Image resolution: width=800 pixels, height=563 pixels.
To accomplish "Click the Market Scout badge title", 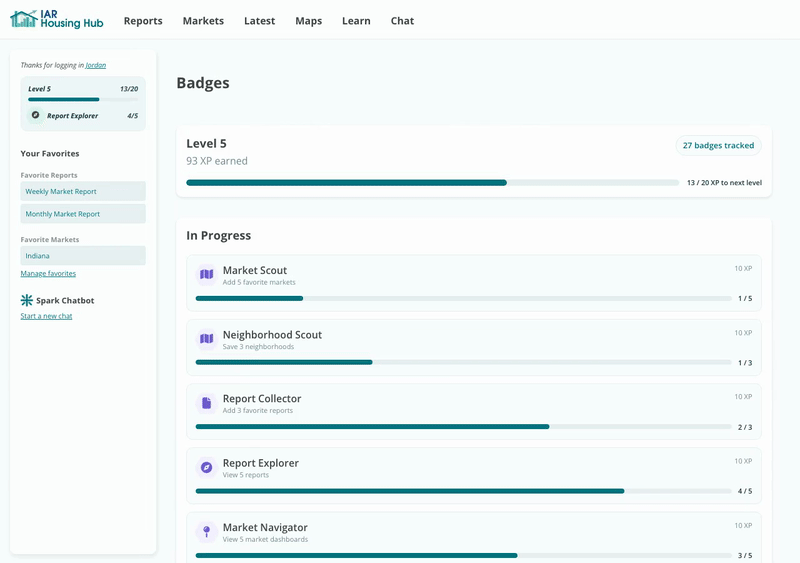I will [x=255, y=271].
